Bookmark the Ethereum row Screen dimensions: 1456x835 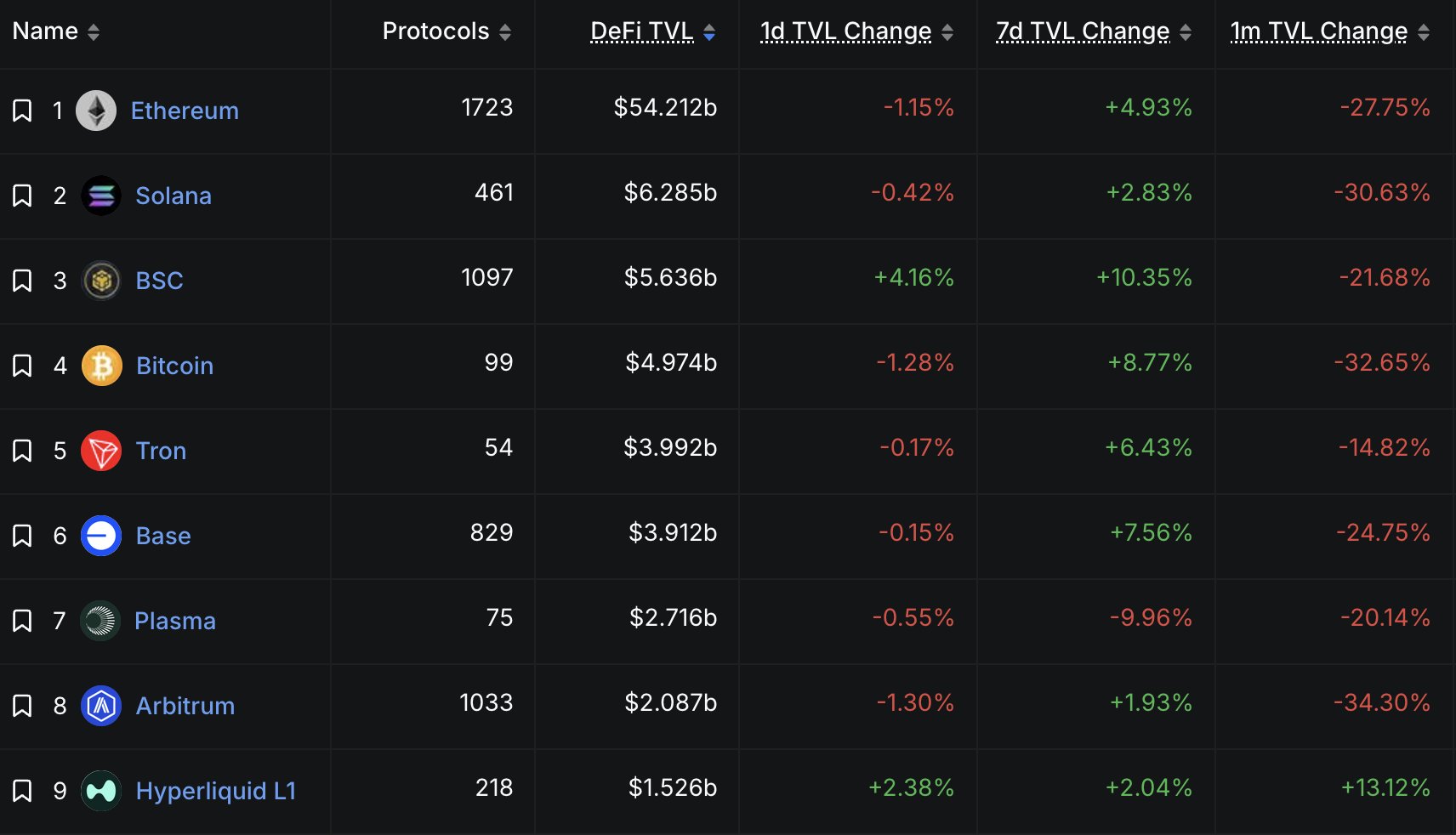(22, 111)
